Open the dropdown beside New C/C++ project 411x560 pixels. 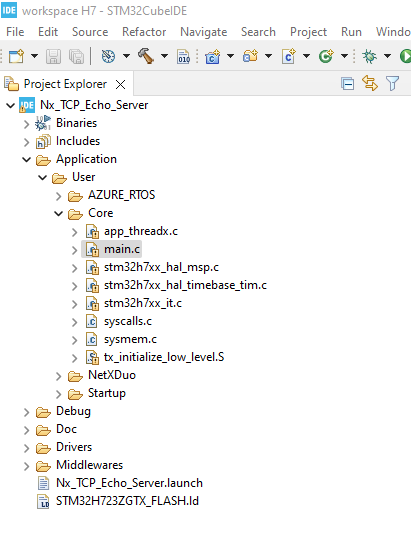click(230, 56)
